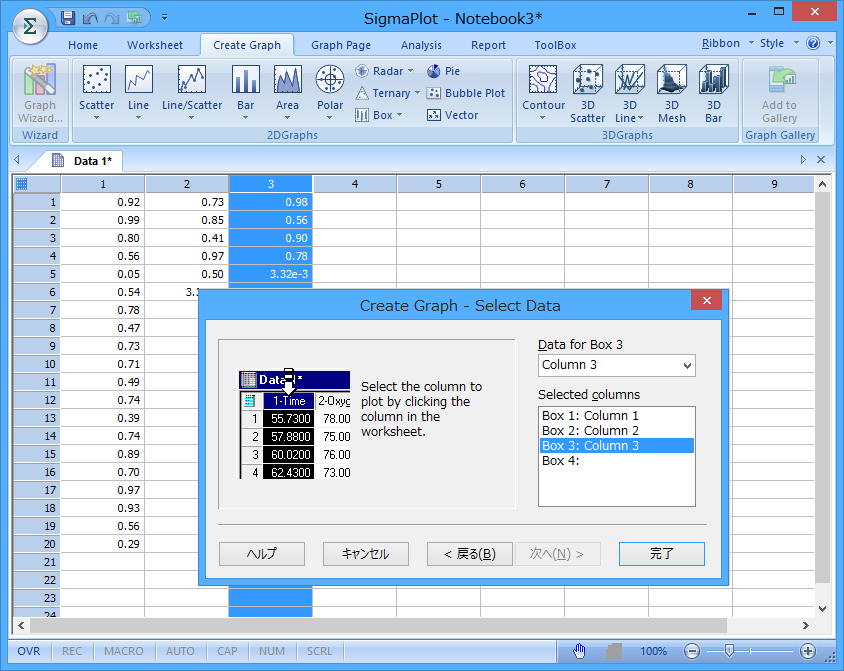Viewport: 844px width, 671px height.
Task: Click the horizontal scrollbar of worksheet
Action: pyautogui.click(x=378, y=625)
